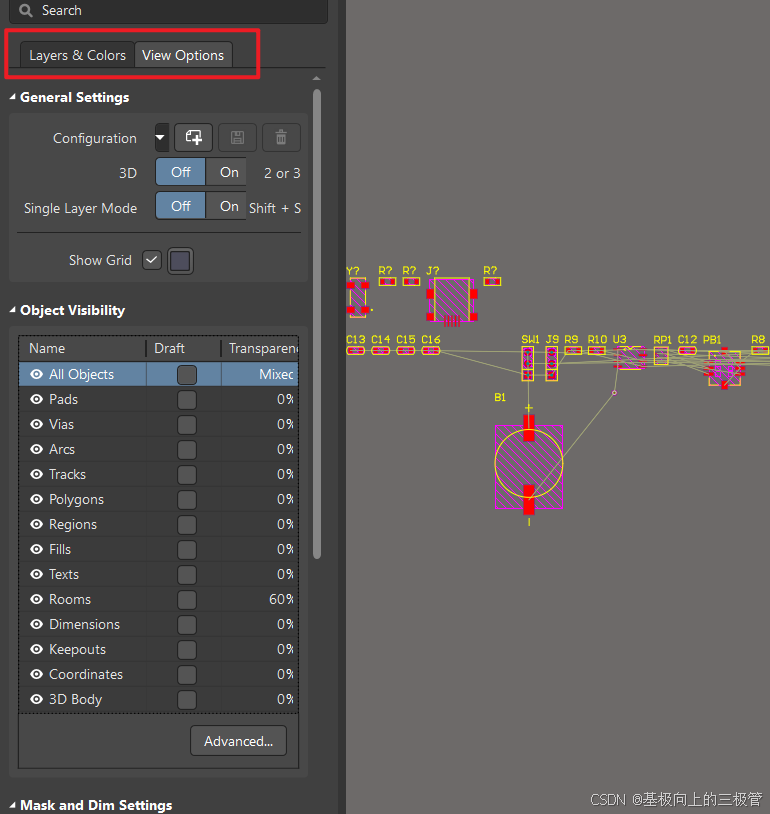Check Draft box for All Objects
The image size is (770, 814).
(x=187, y=375)
